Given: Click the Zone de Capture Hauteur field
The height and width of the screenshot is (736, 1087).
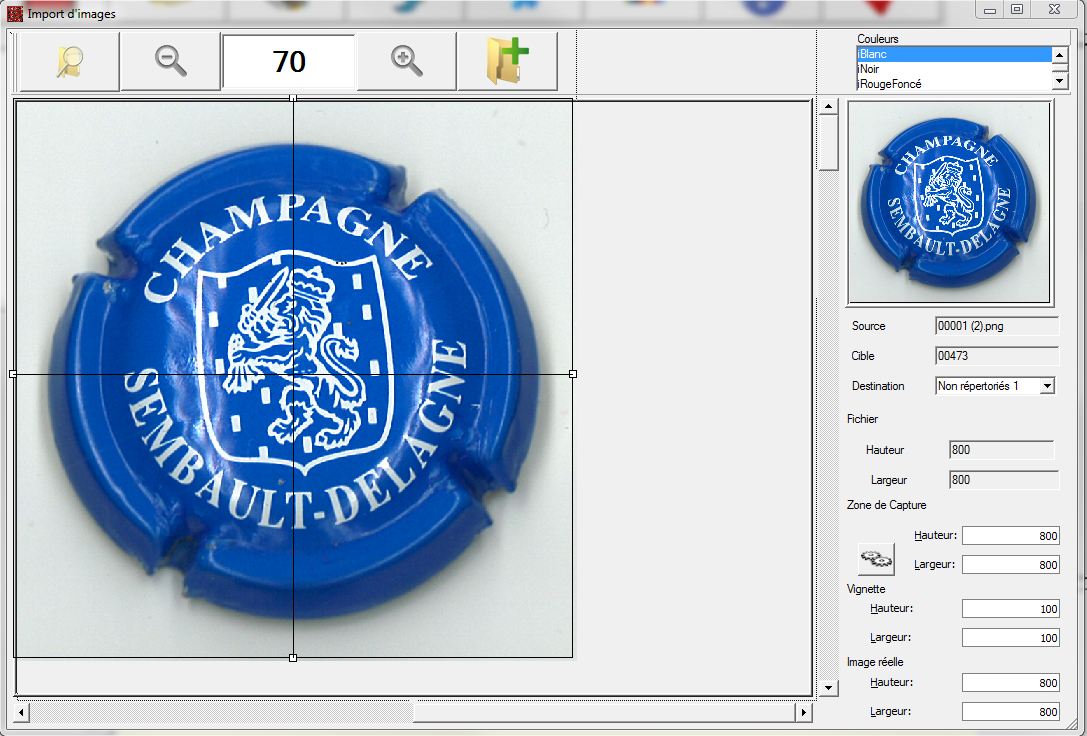Looking at the screenshot, I should 1011,536.
